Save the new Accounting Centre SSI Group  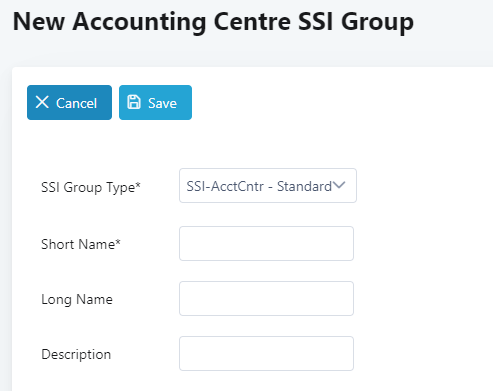pyautogui.click(x=155, y=102)
